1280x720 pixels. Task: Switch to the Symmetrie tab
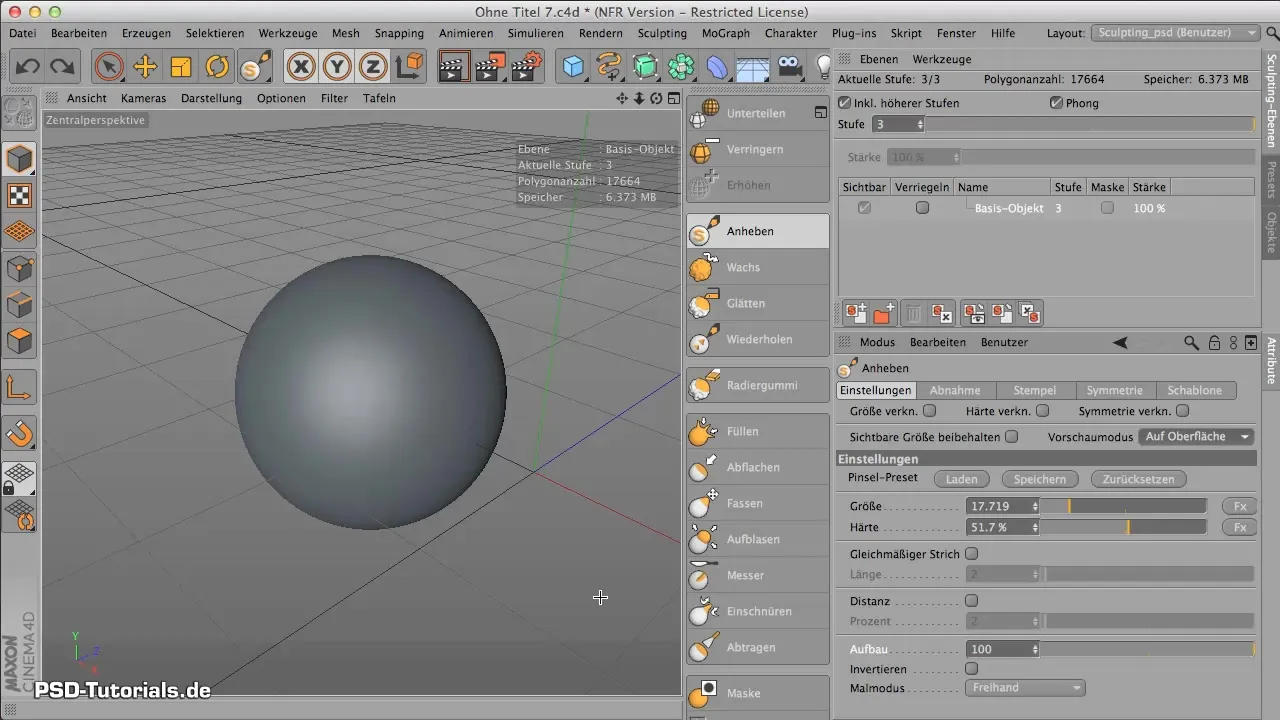tap(1115, 390)
